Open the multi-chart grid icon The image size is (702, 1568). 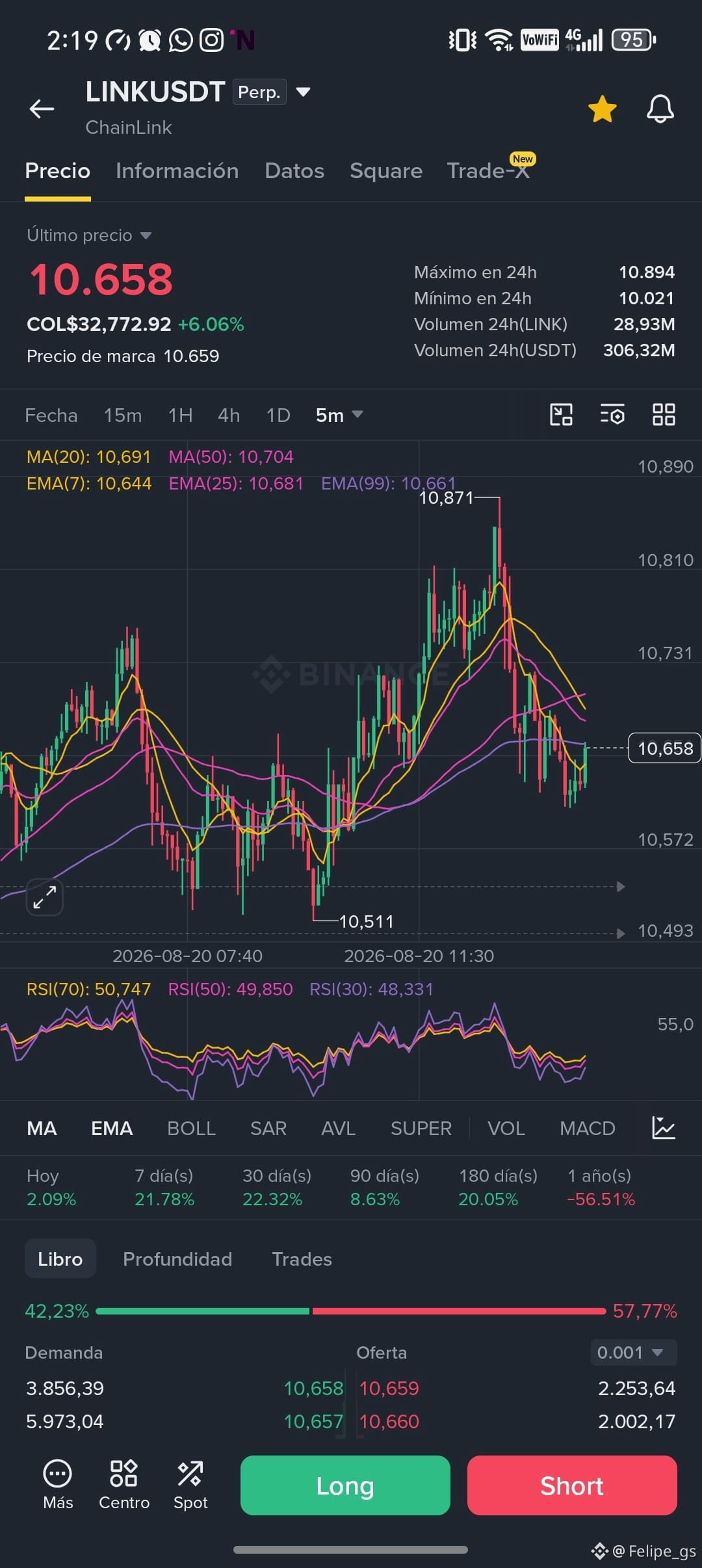tap(664, 415)
